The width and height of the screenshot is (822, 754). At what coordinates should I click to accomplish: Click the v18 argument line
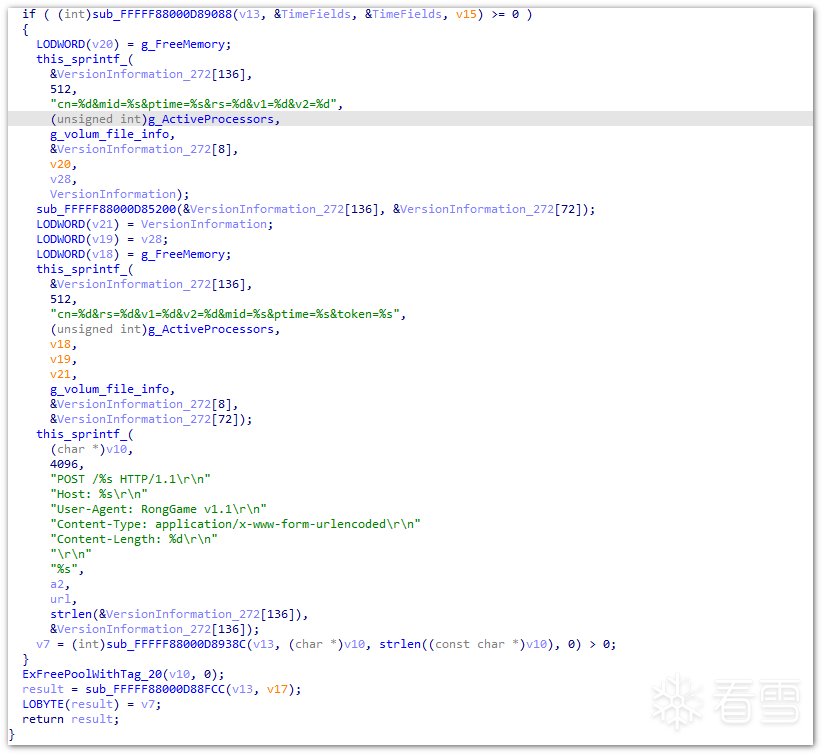coord(63,344)
